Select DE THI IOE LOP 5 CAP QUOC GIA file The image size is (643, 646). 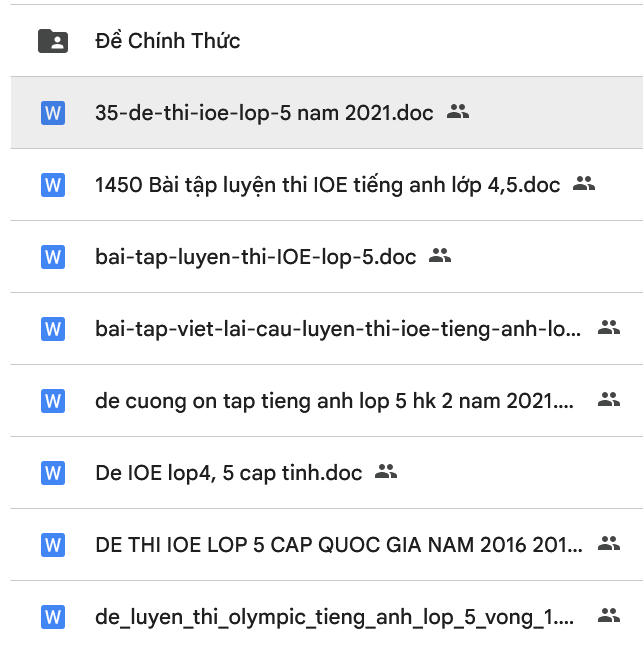[338, 544]
